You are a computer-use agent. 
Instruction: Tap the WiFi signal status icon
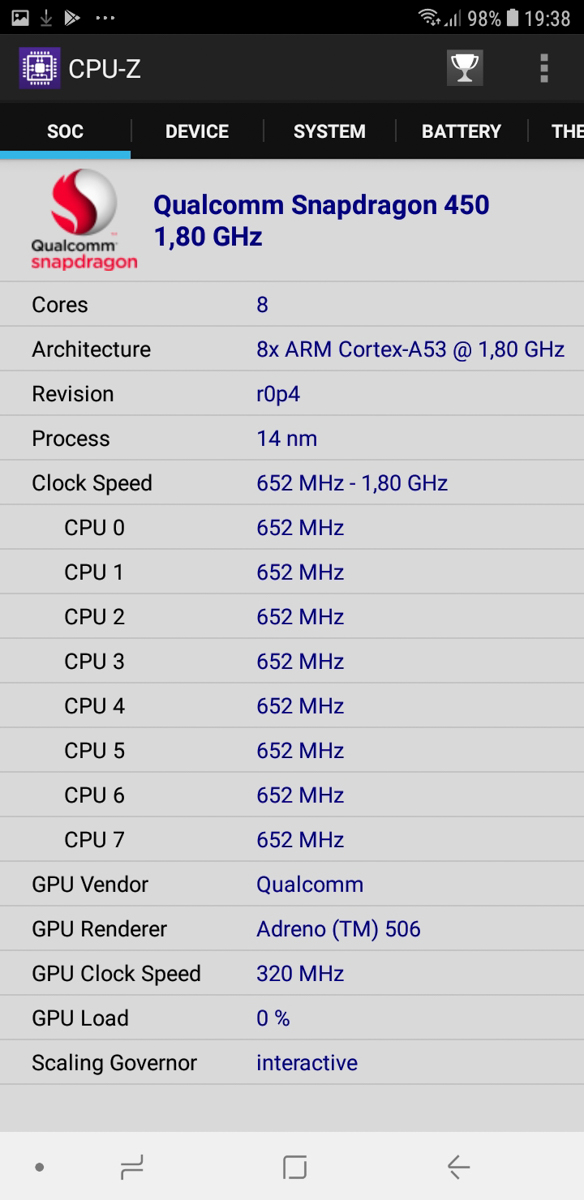(430, 18)
